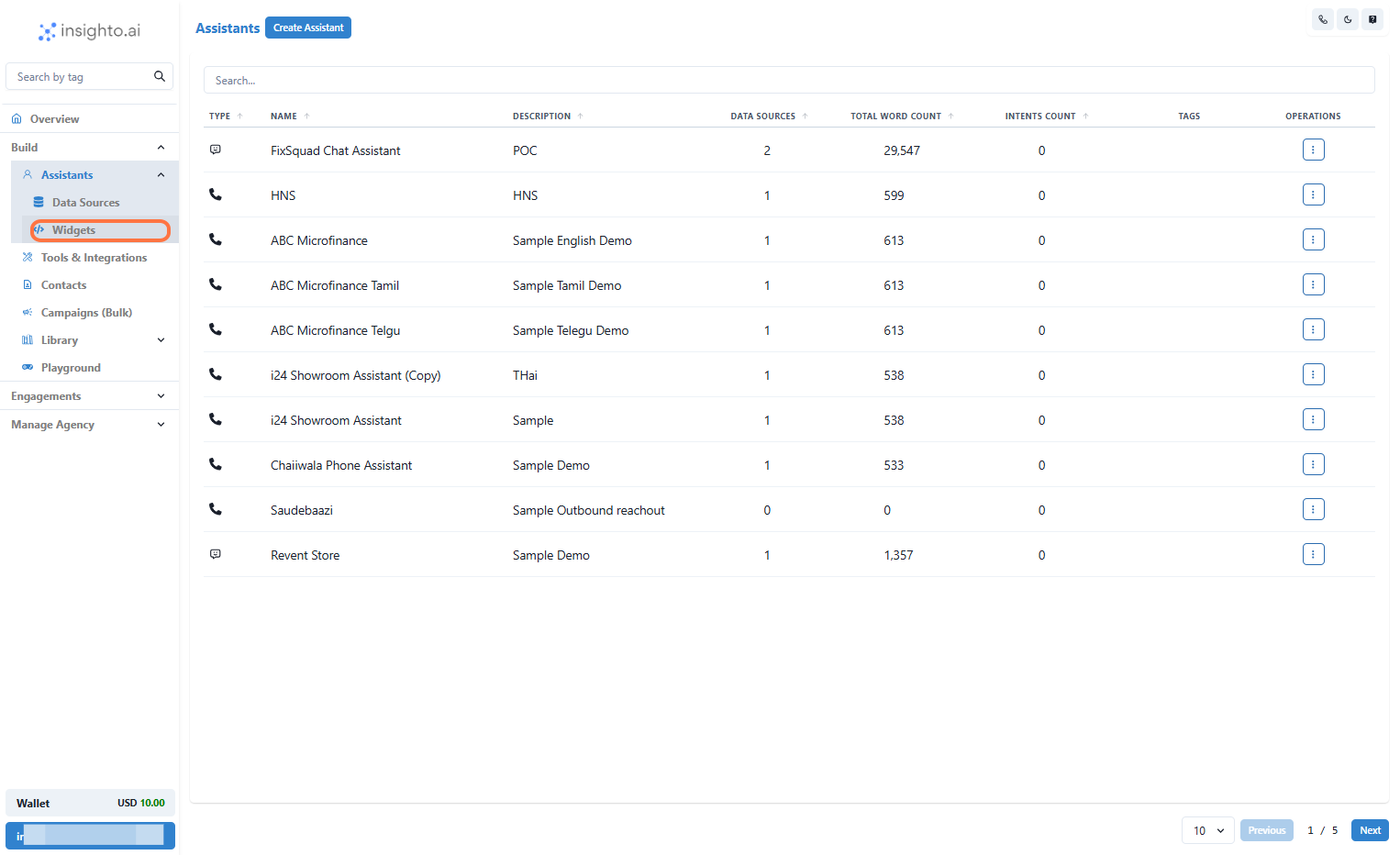Open operations menu for ABC Microfinance
Screen dimensions: 1400x855
click(x=1313, y=239)
